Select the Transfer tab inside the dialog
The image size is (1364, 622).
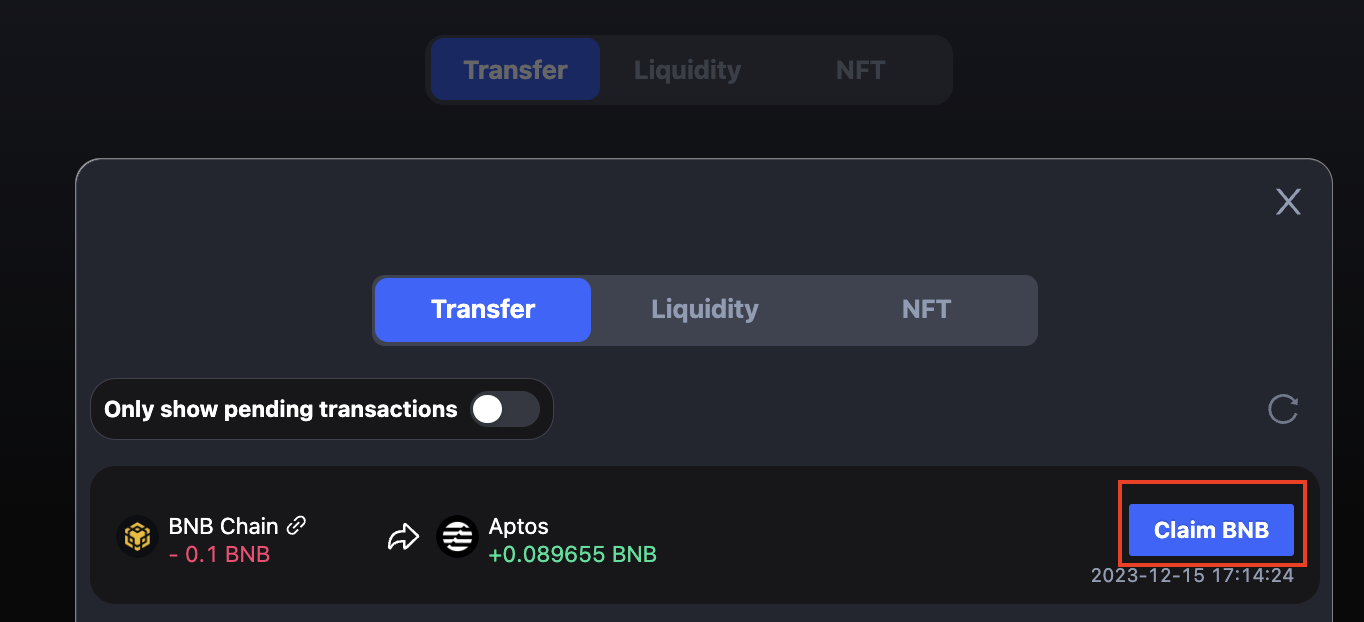(483, 310)
